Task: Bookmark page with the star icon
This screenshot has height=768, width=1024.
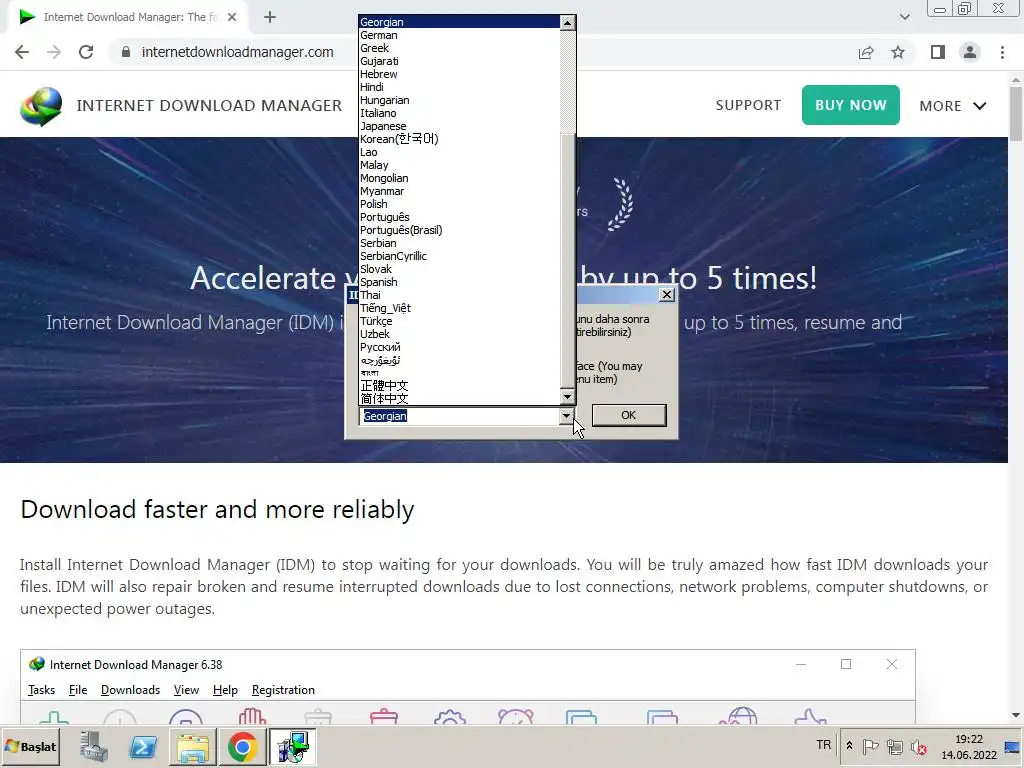Action: pyautogui.click(x=898, y=52)
